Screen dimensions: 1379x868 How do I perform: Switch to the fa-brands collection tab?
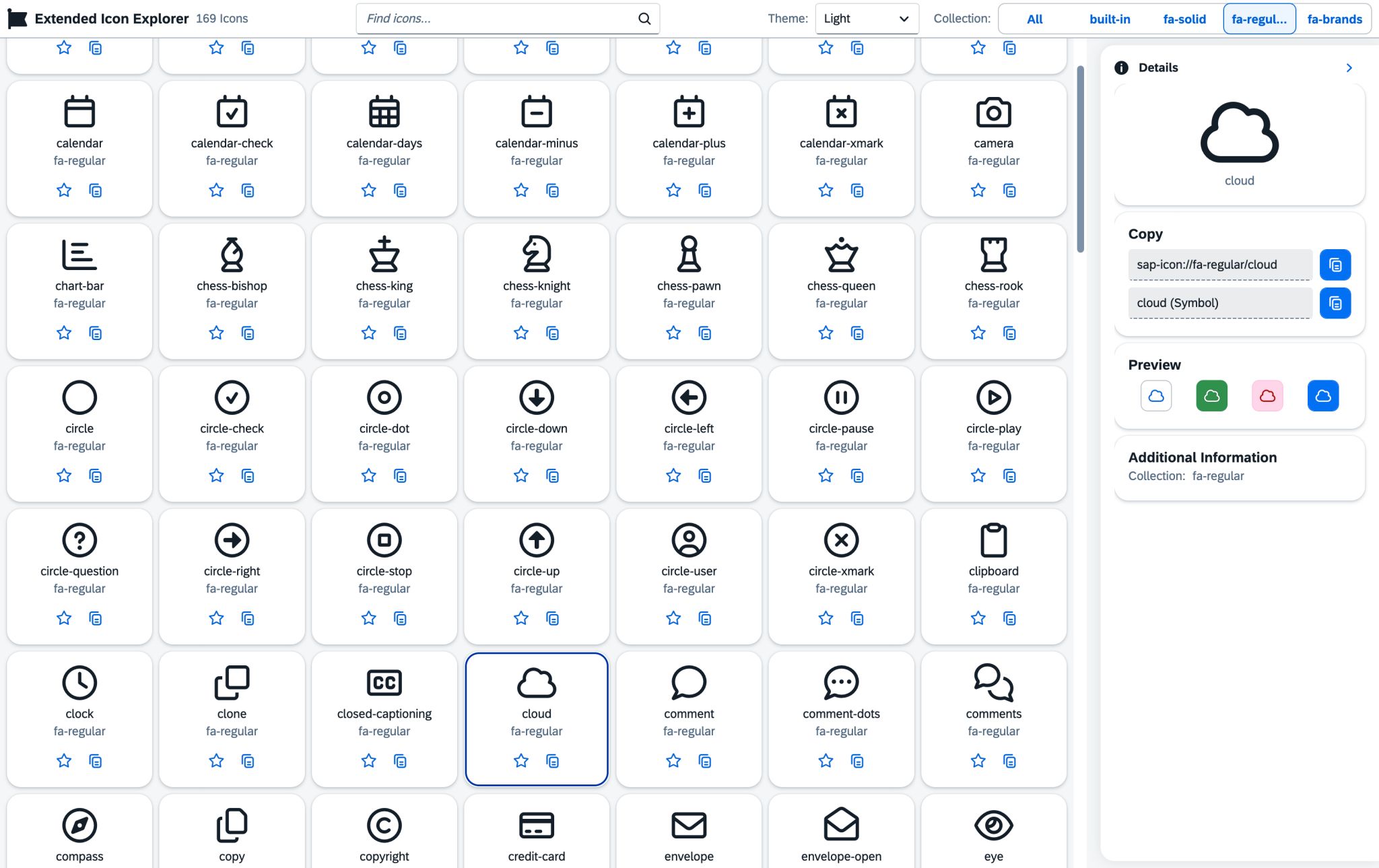(x=1334, y=19)
